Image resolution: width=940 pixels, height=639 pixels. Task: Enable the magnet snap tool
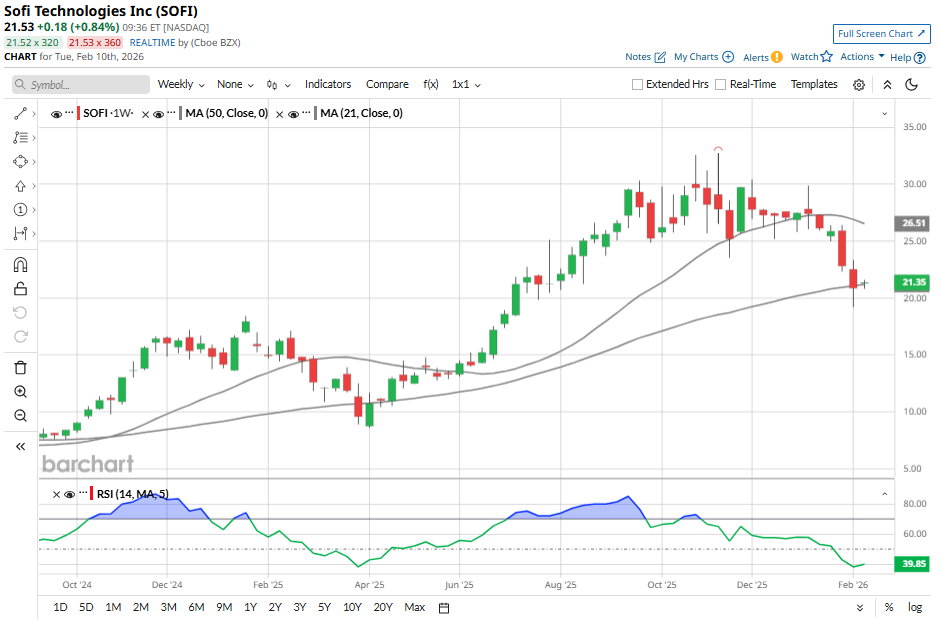pyautogui.click(x=20, y=265)
